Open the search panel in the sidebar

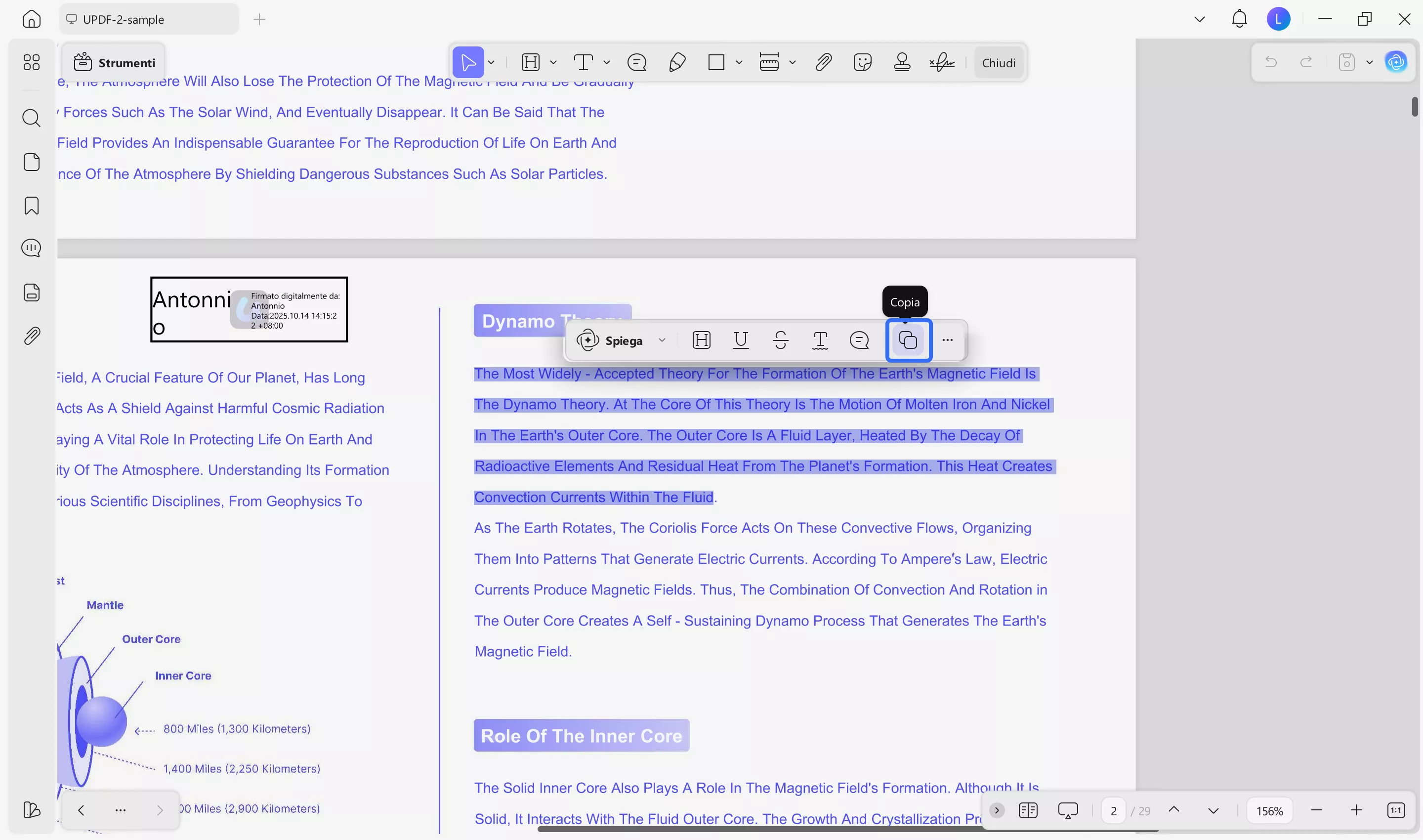pos(31,118)
